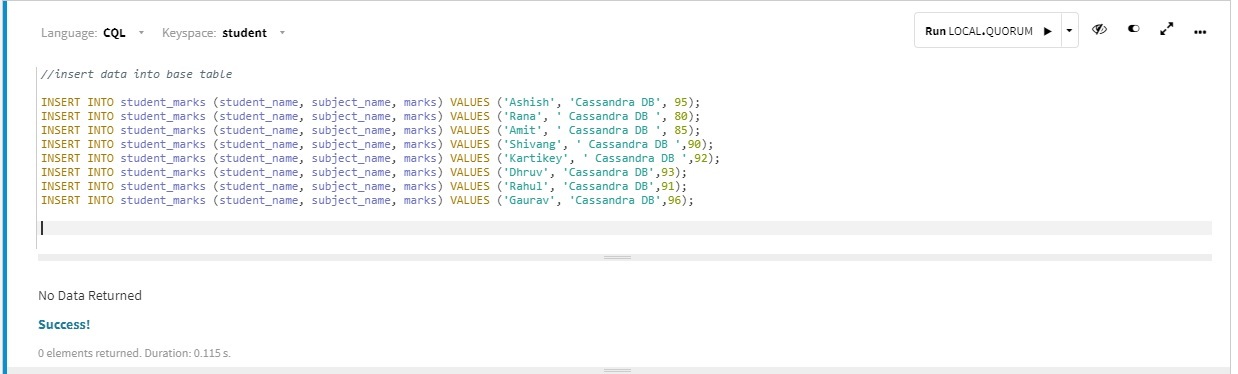Click the 'Ashish' insert statement line
The image size is (1238, 374).
coord(371,102)
